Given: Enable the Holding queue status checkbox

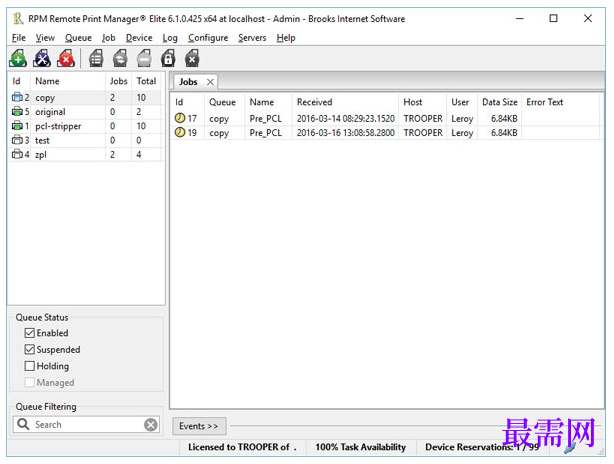Looking at the screenshot, I should [30, 366].
